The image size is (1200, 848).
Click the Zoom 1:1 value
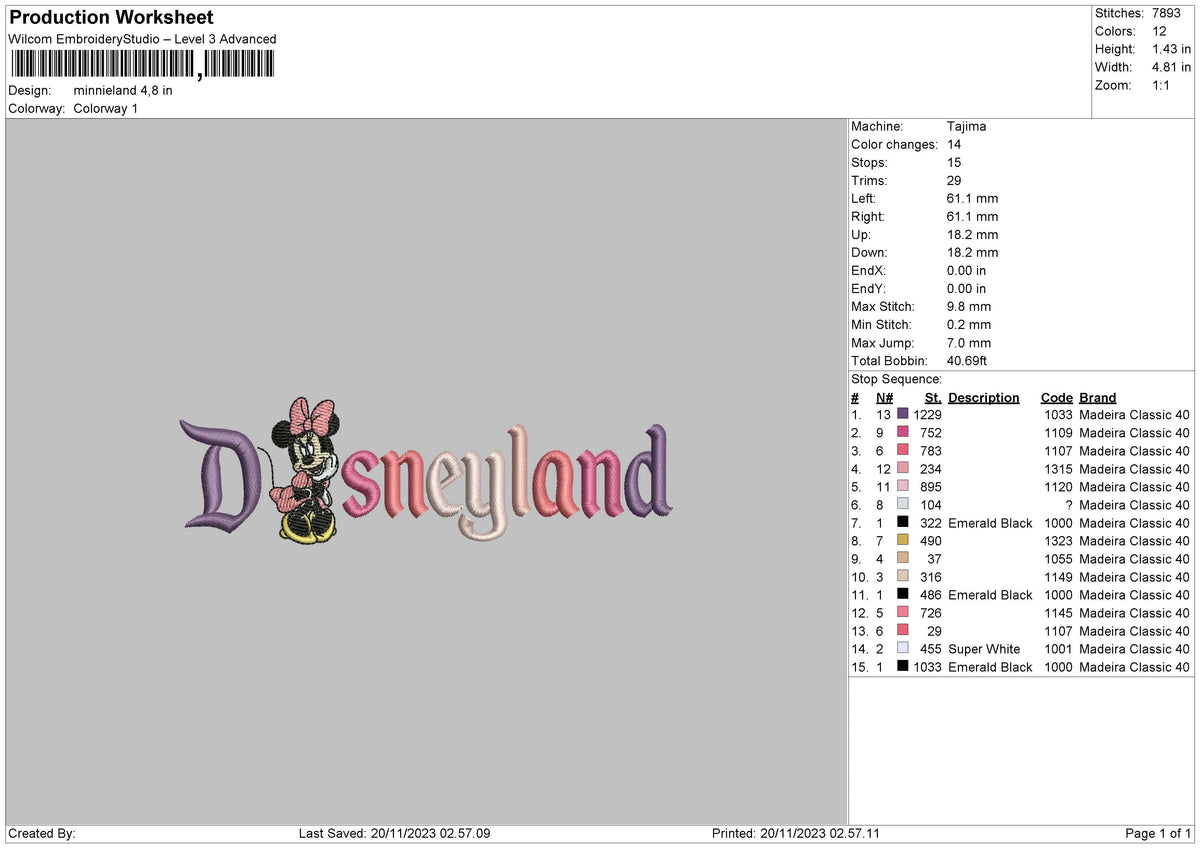pos(1163,85)
